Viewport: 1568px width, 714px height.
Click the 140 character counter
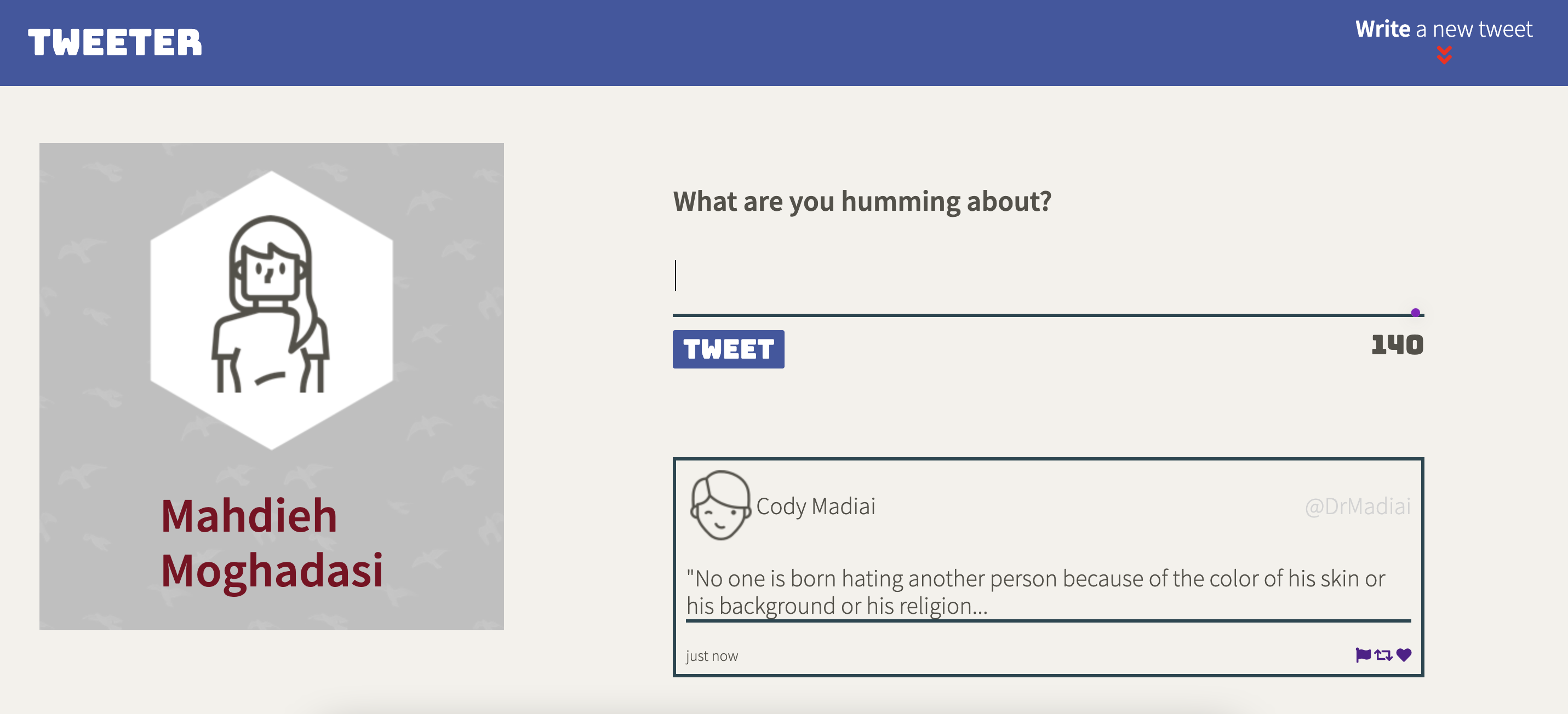[x=1397, y=346]
